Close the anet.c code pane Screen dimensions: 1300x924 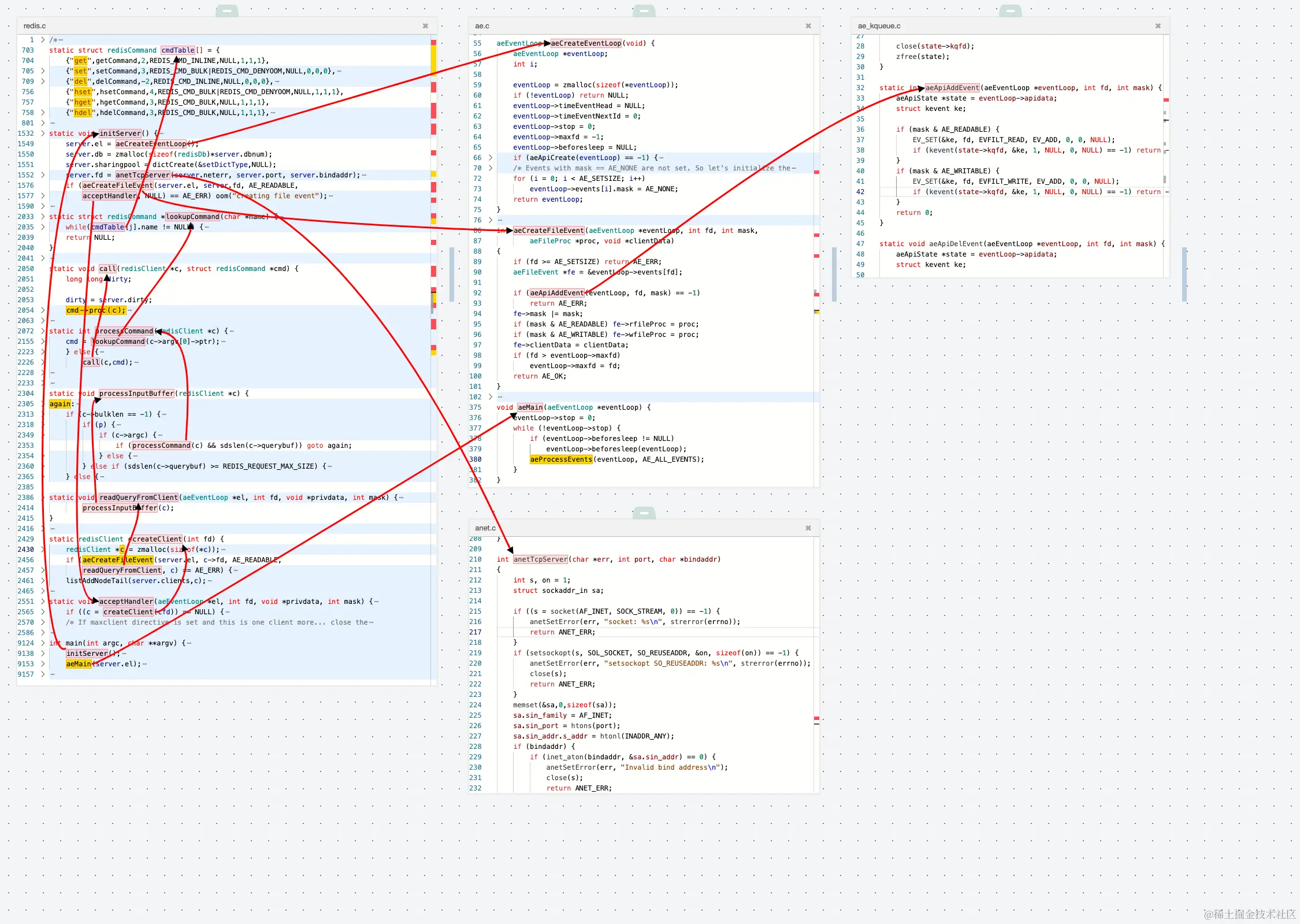point(808,528)
